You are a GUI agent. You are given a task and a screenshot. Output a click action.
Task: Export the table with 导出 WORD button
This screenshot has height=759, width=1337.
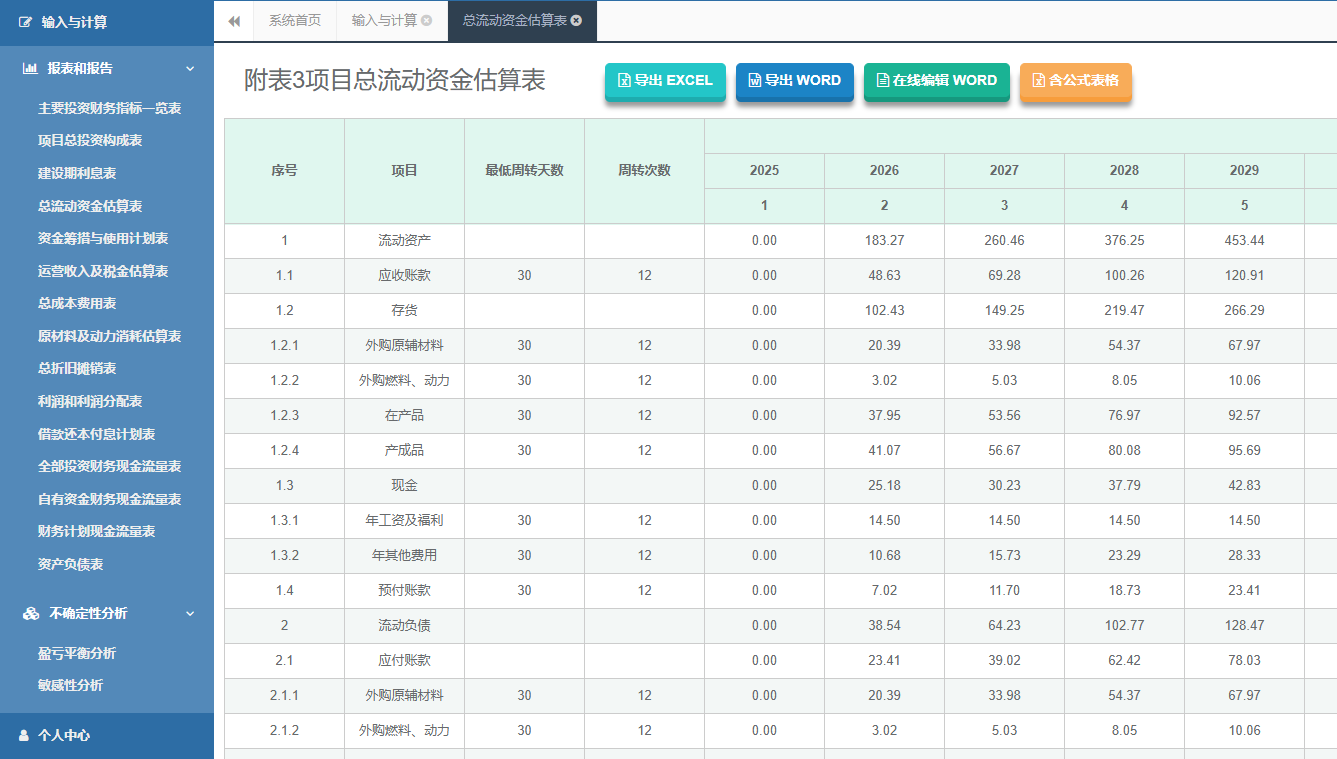[794, 81]
